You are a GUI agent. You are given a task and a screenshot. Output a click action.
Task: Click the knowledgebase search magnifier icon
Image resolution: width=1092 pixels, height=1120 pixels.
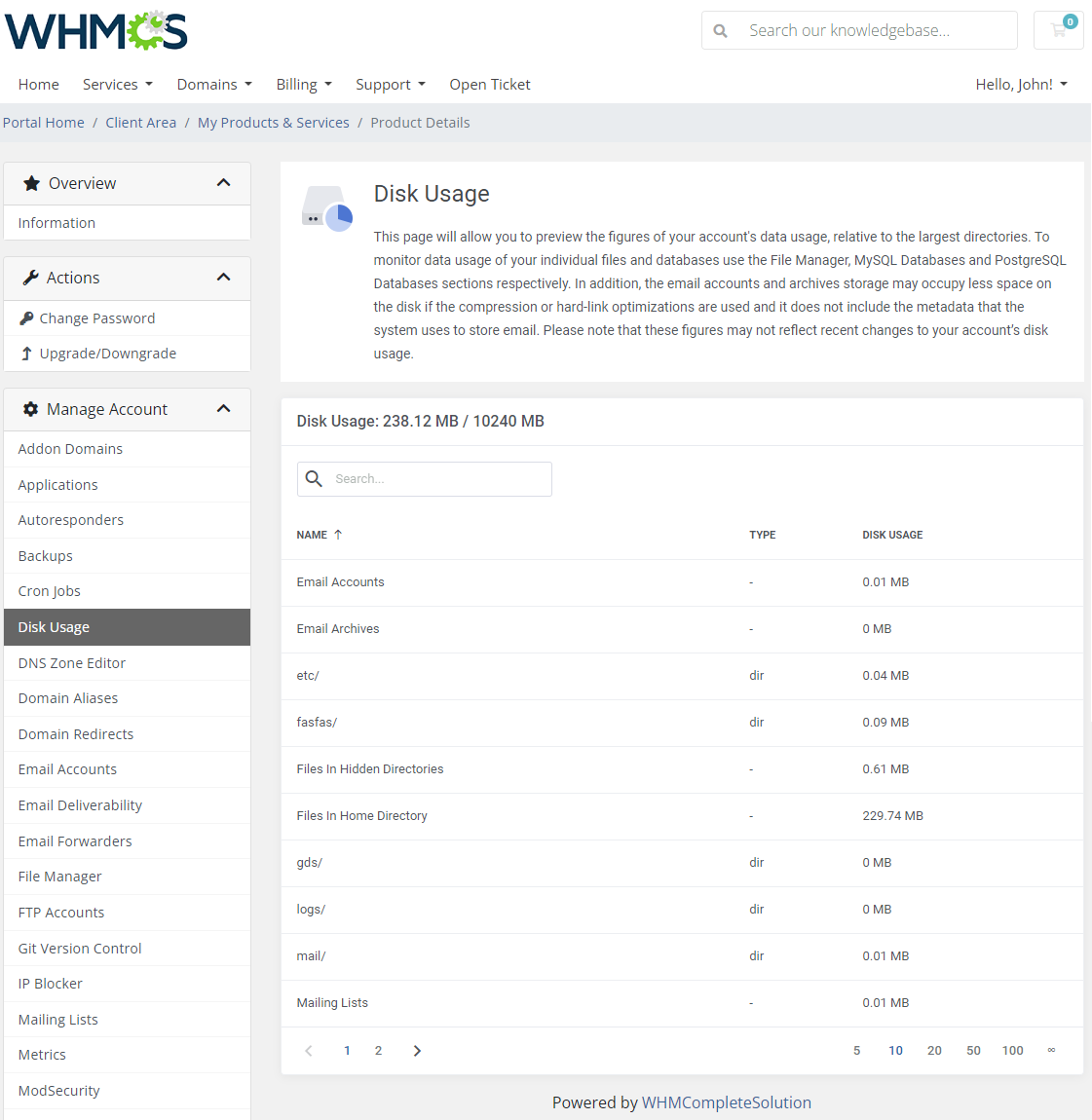click(721, 31)
